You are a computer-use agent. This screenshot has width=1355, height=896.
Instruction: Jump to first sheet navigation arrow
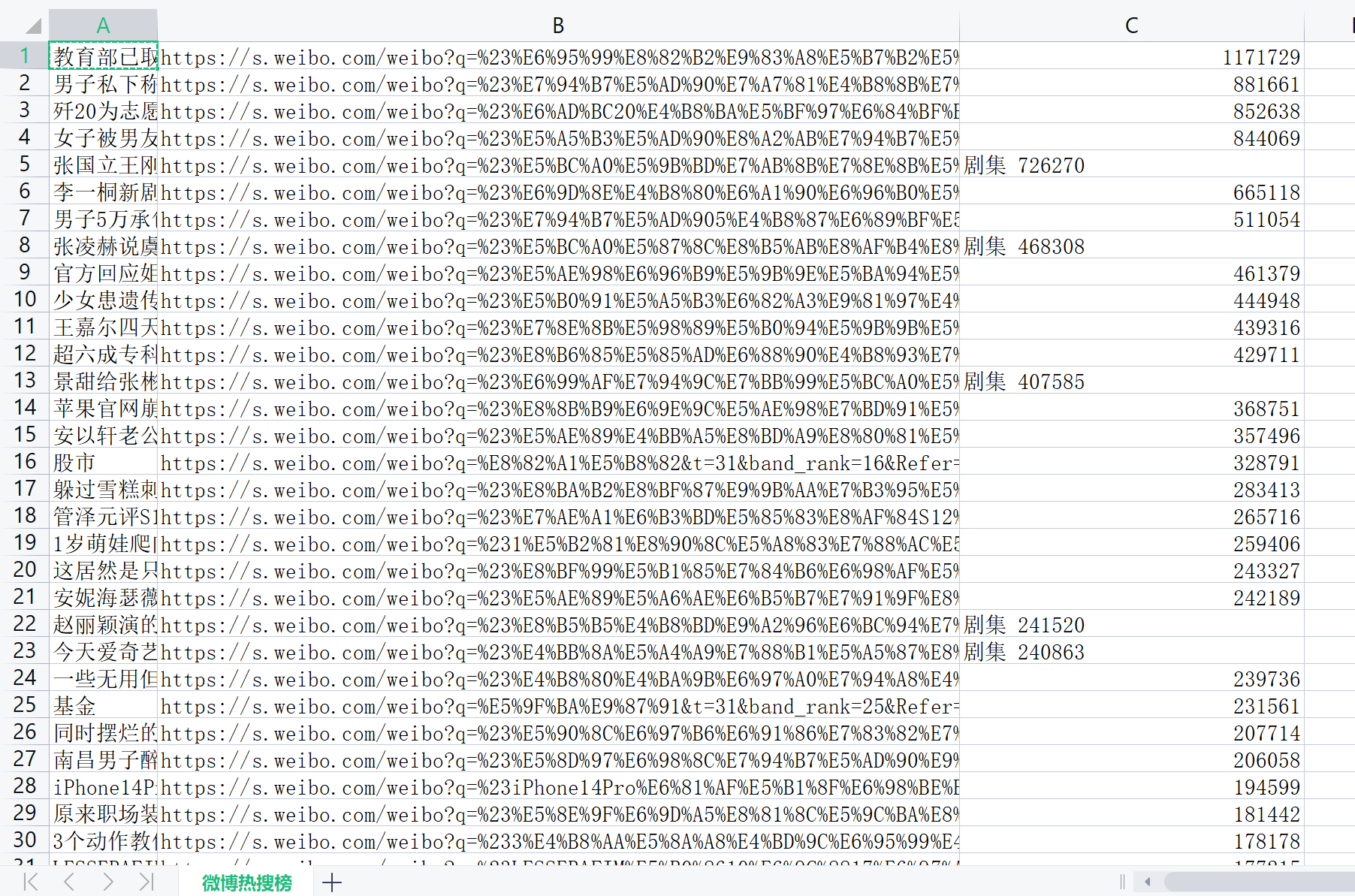click(31, 882)
